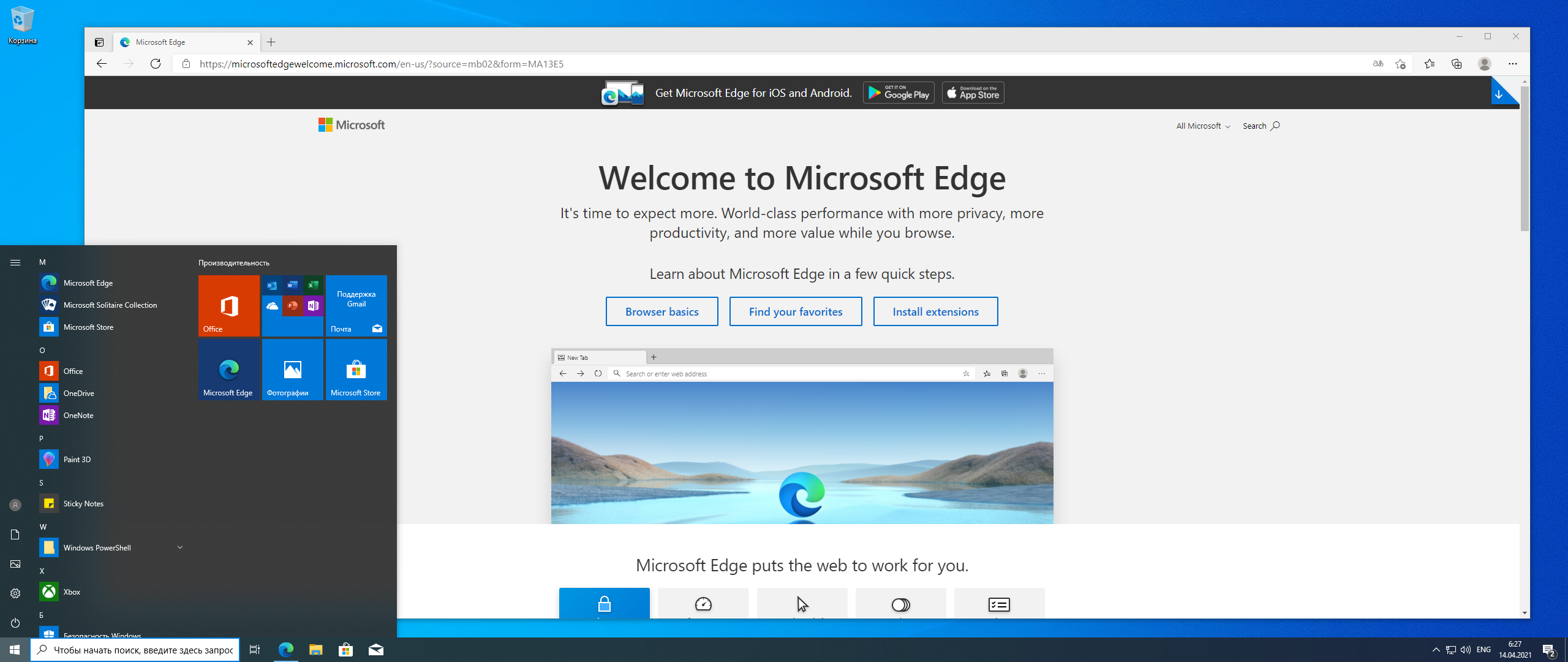Open the notification center icon
This screenshot has width=1568, height=662.
click(x=1550, y=650)
